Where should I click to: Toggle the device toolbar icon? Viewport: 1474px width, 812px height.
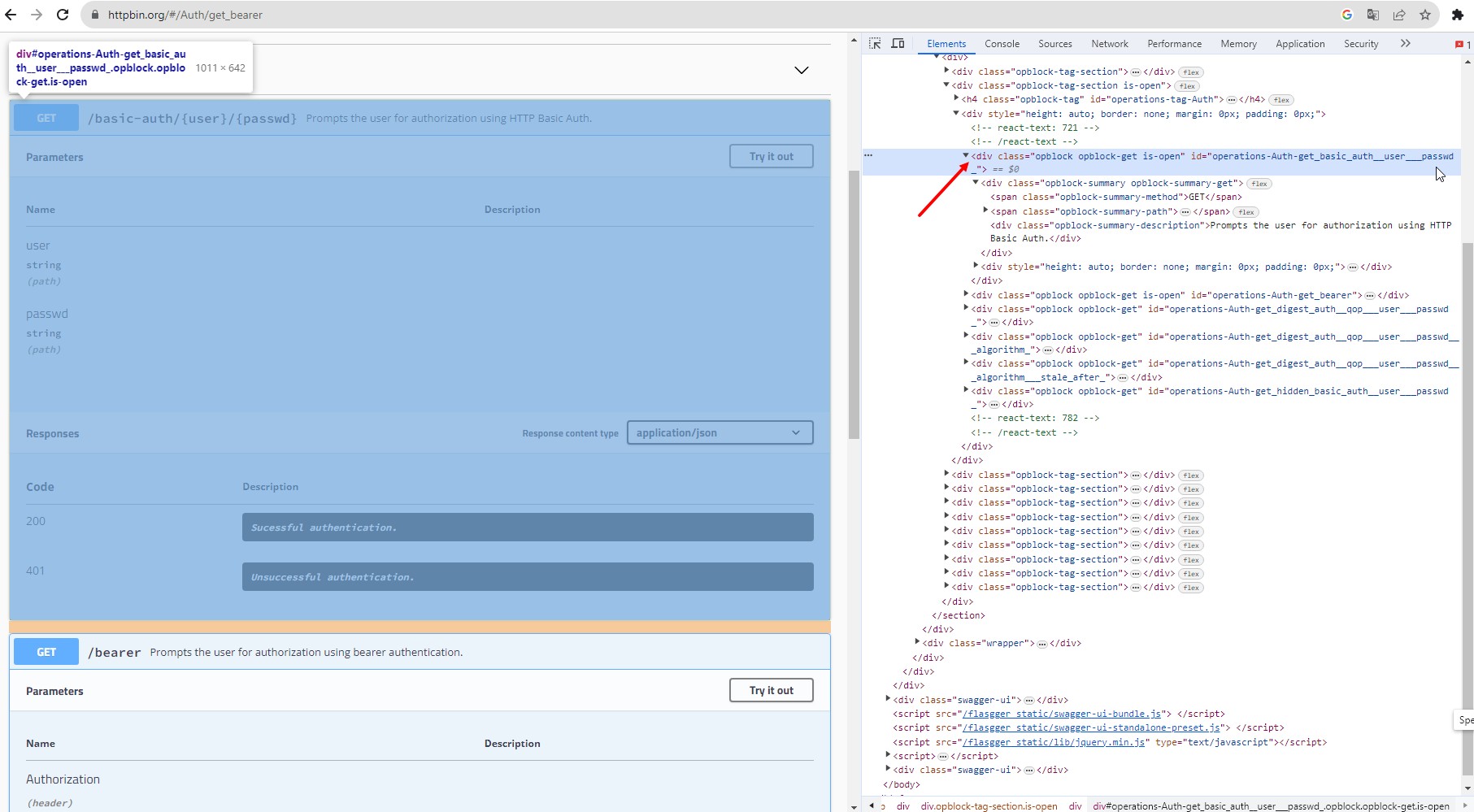pos(898,44)
